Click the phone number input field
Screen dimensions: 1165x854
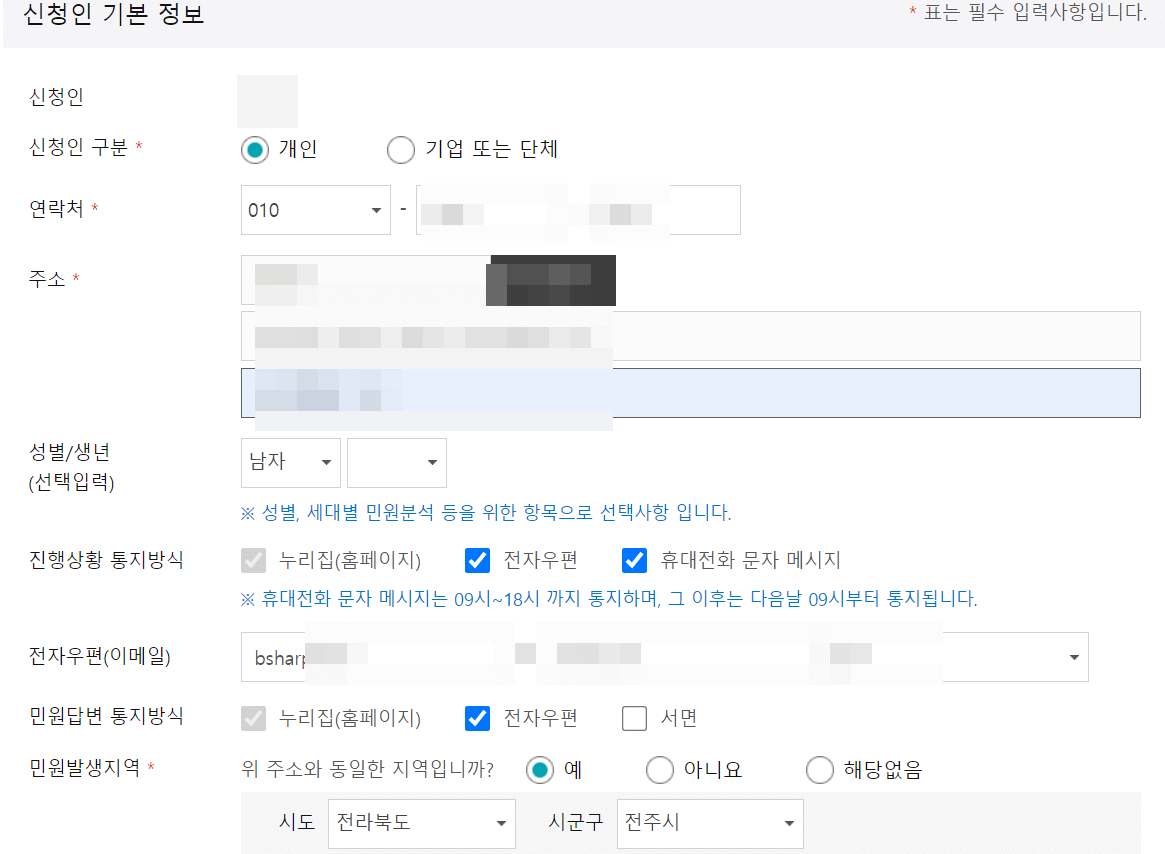578,210
